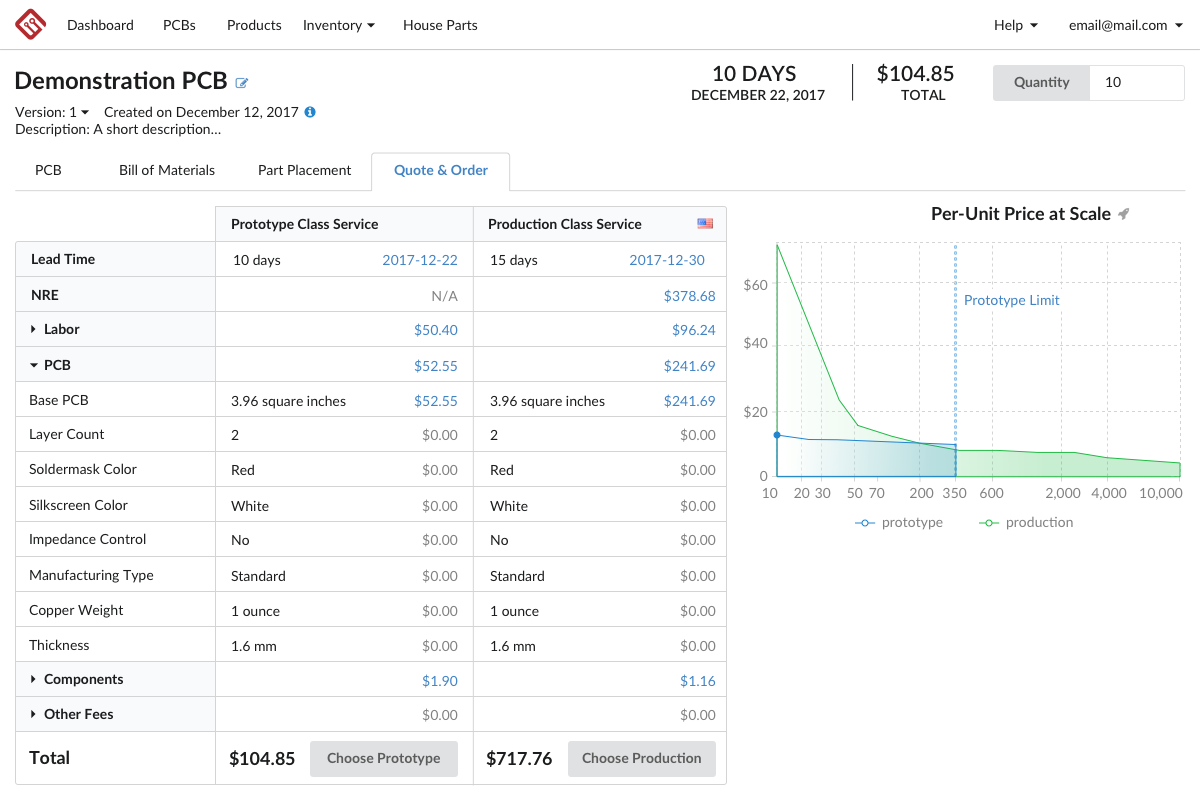Open the Help dropdown
The width and height of the screenshot is (1200, 800).
[x=1015, y=25]
